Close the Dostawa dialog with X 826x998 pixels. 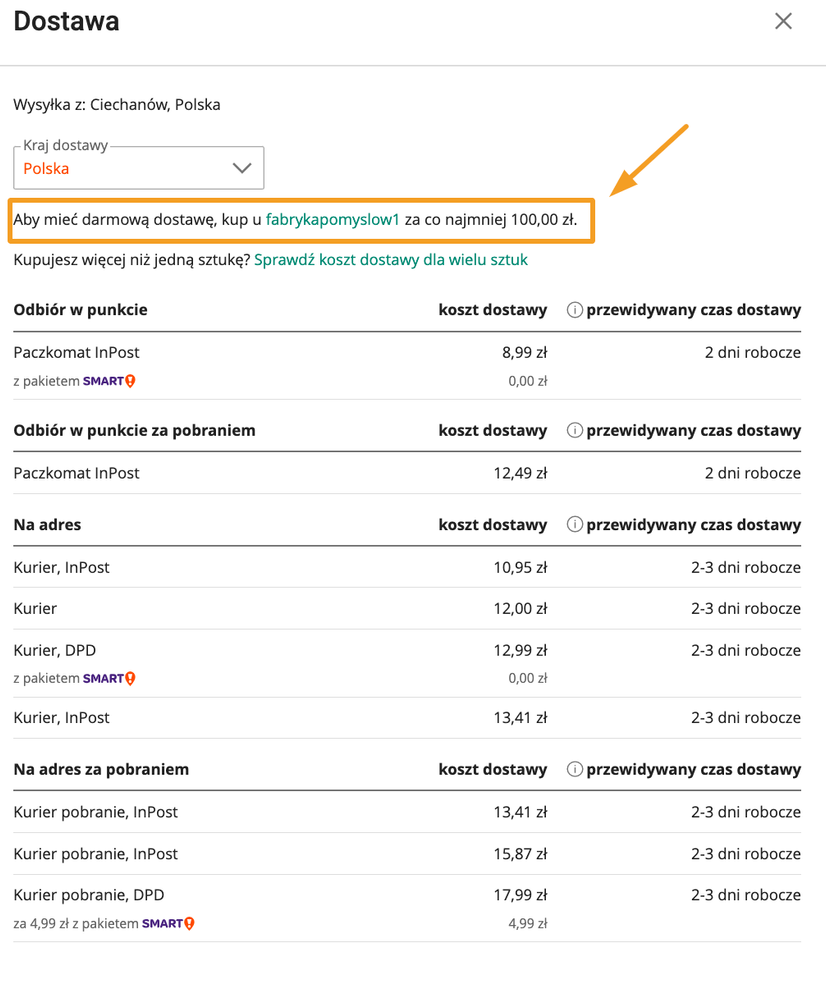pos(783,21)
